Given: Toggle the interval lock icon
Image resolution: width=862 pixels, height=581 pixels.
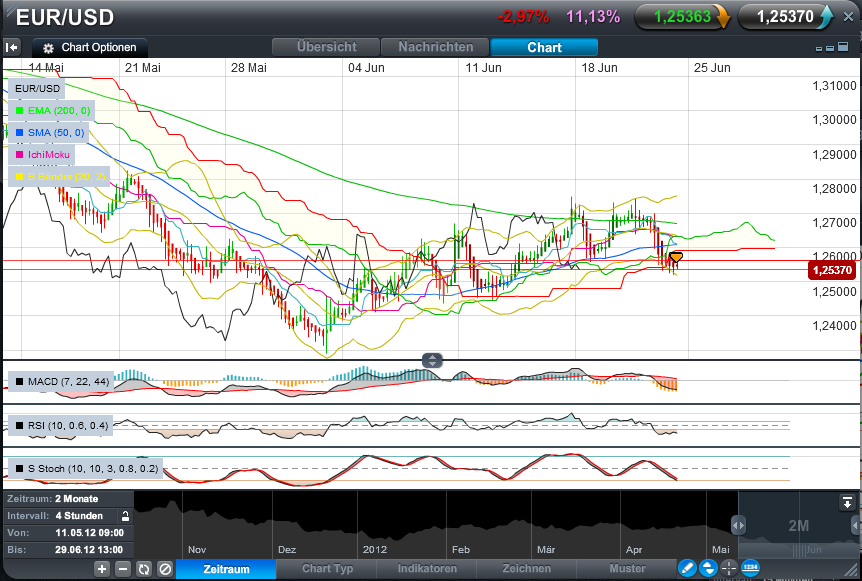Looking at the screenshot, I should pyautogui.click(x=125, y=516).
